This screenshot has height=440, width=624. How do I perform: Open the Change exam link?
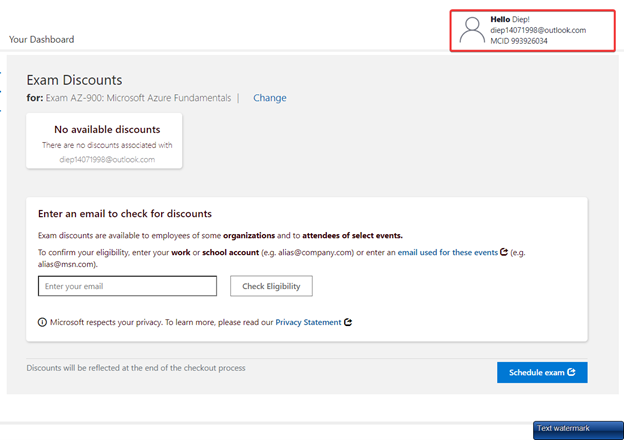point(269,98)
